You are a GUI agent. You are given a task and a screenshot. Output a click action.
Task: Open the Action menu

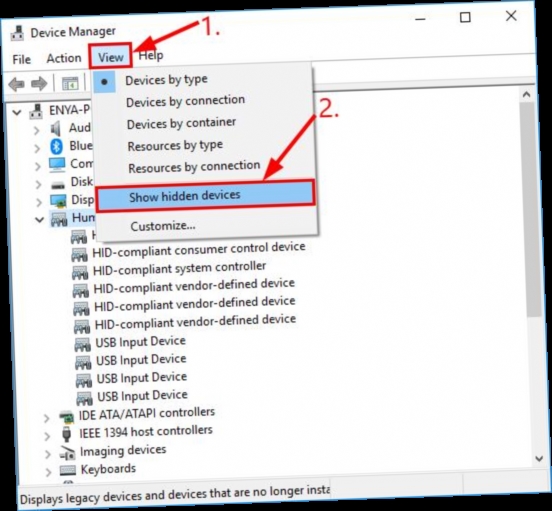click(x=64, y=58)
